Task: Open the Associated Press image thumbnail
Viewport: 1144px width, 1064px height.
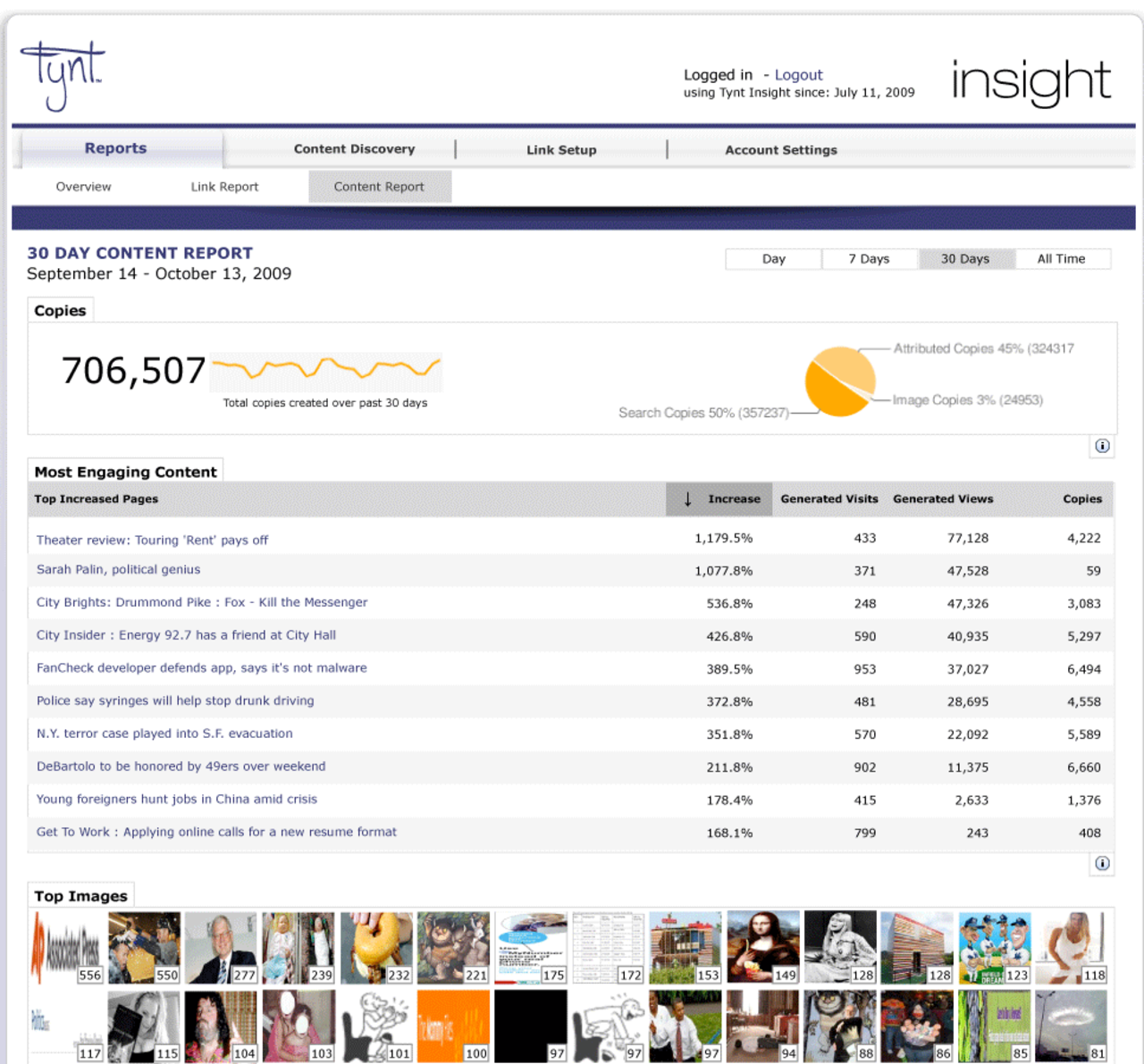Action: click(67, 947)
